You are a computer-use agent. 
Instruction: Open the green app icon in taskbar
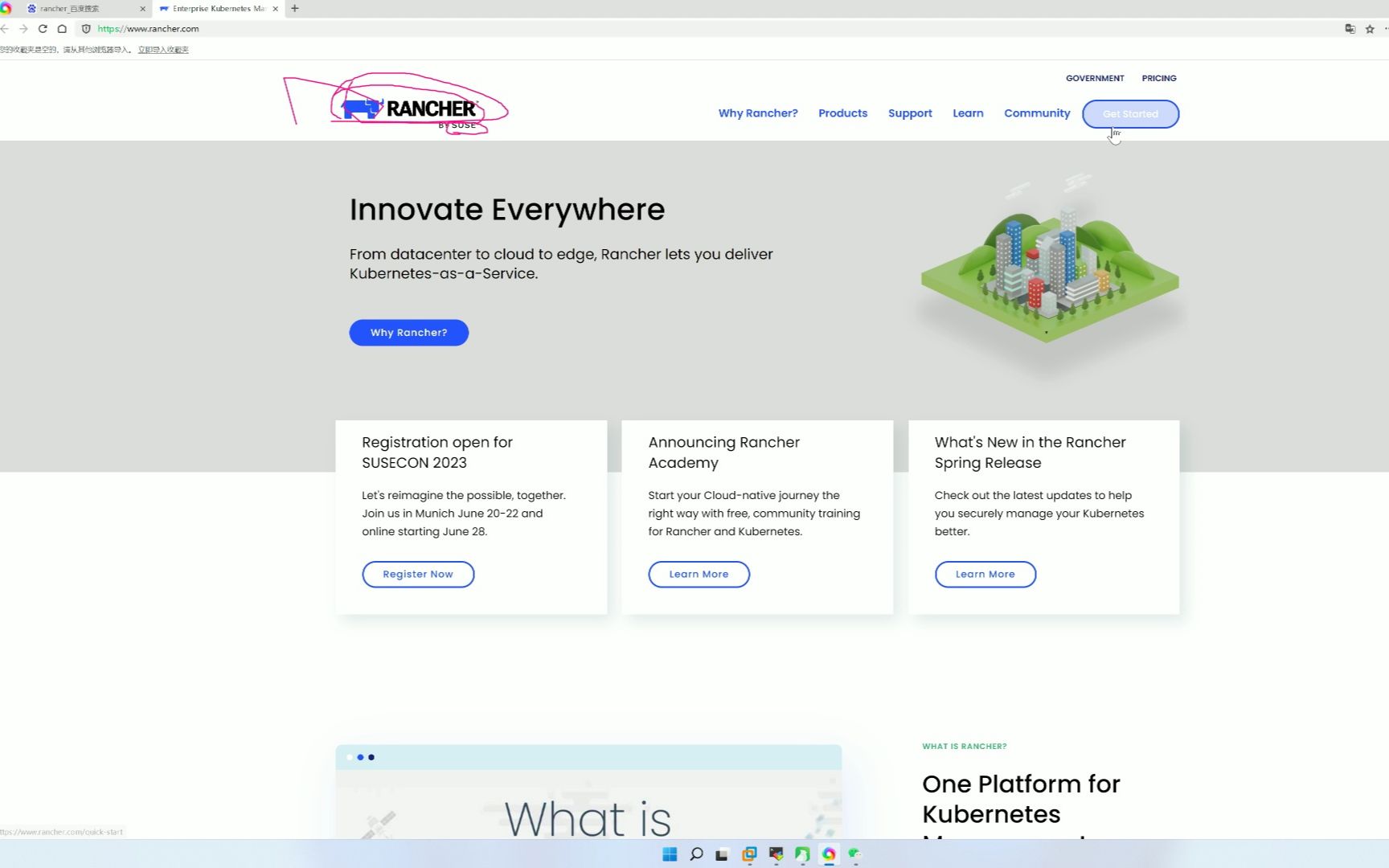[802, 854]
